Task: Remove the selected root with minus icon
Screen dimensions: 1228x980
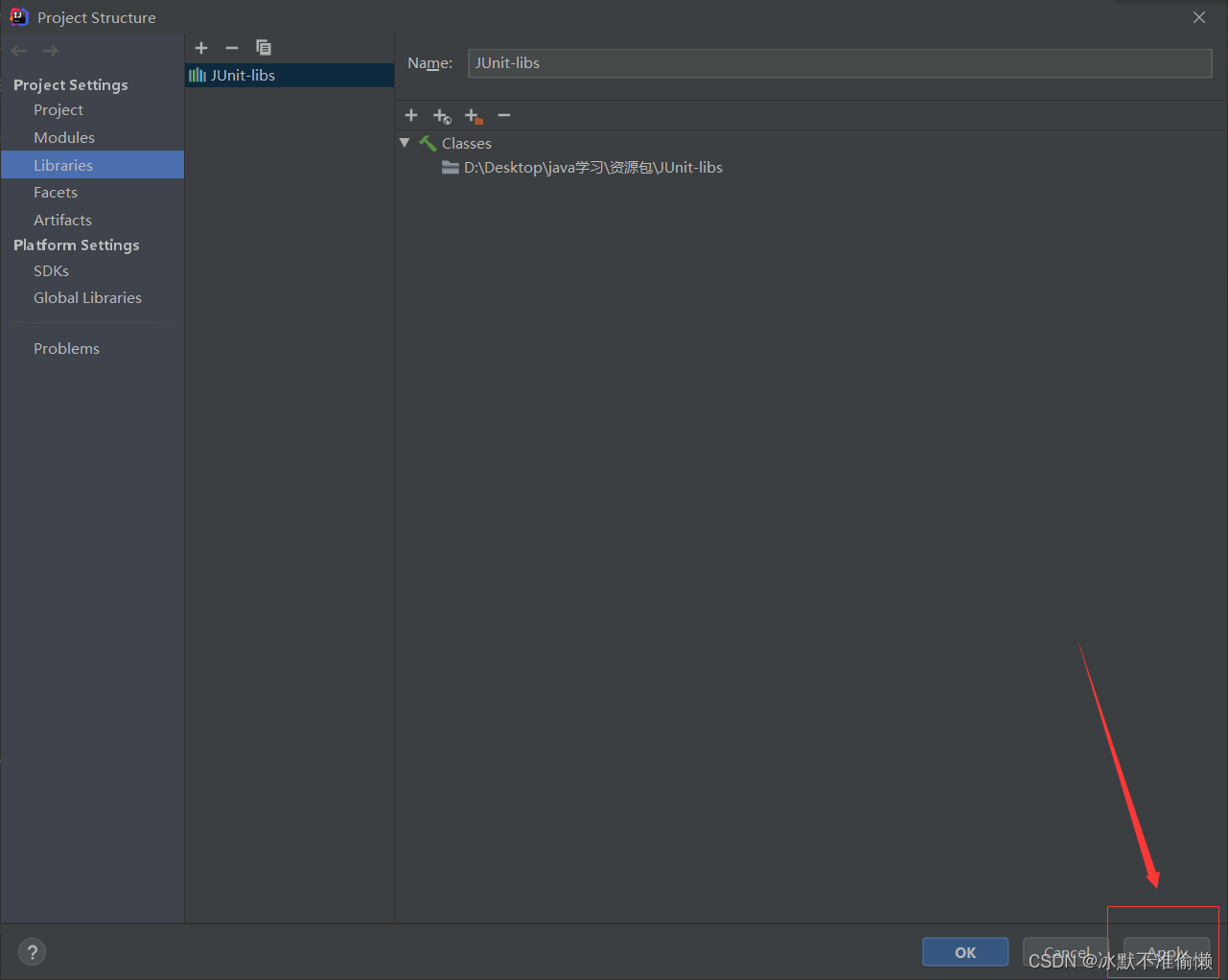Action: tap(504, 115)
